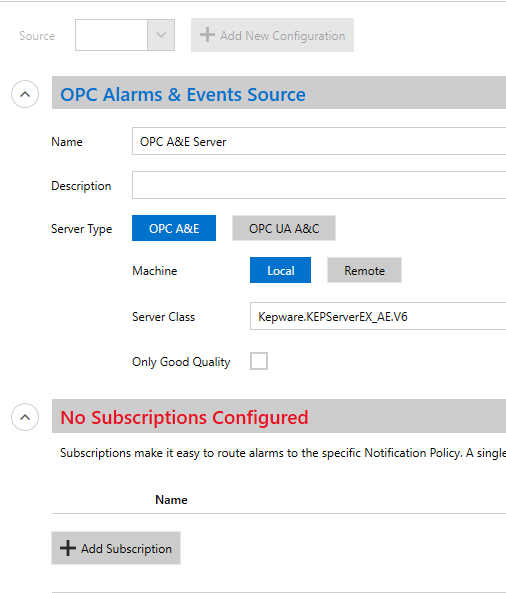Click the subscriptions description text
Screen dimensions: 506x593
click(283, 453)
